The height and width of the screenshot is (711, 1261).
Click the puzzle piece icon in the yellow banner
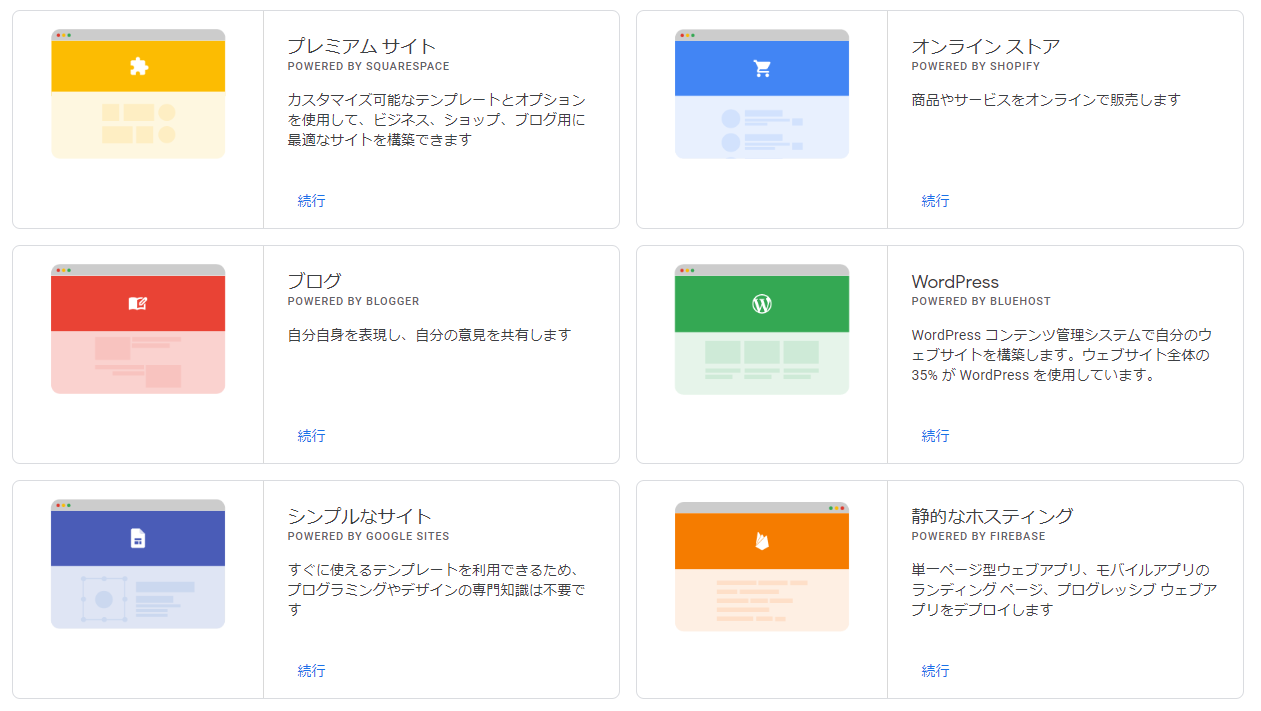pyautogui.click(x=138, y=67)
